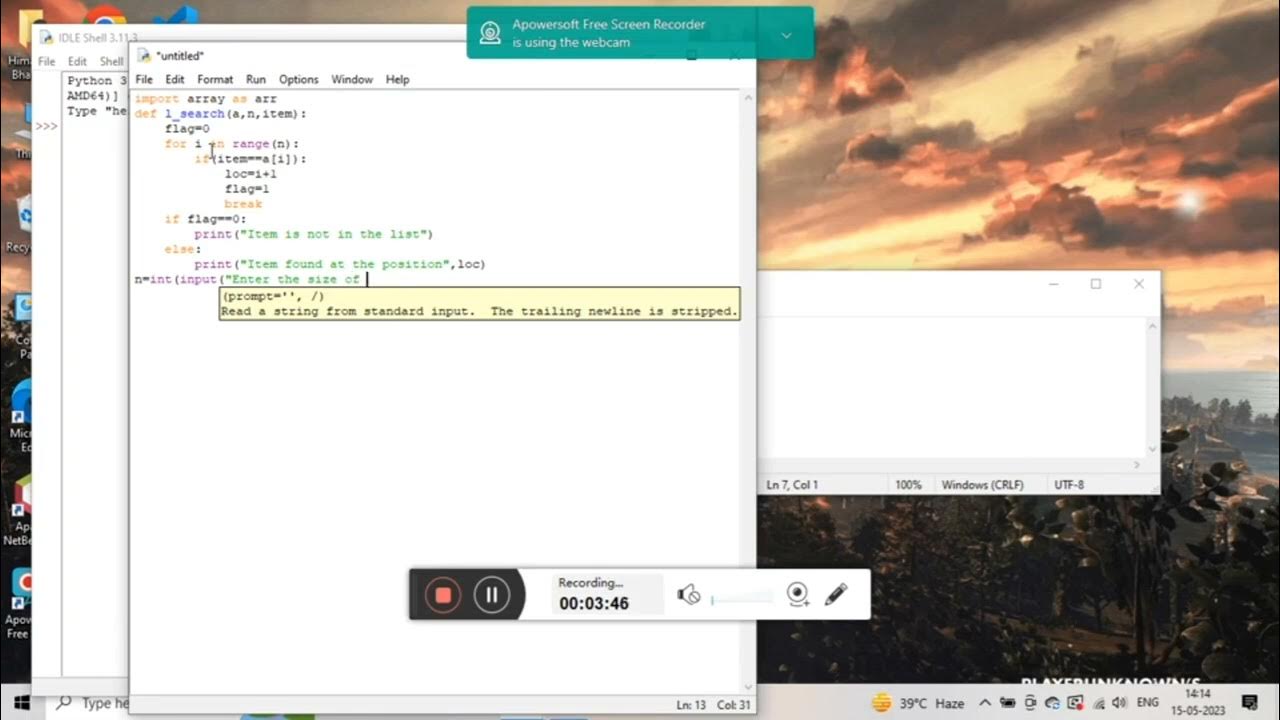The width and height of the screenshot is (1280, 720).
Task: Click the webcam icon in Apowersoft notification
Action: [490, 33]
